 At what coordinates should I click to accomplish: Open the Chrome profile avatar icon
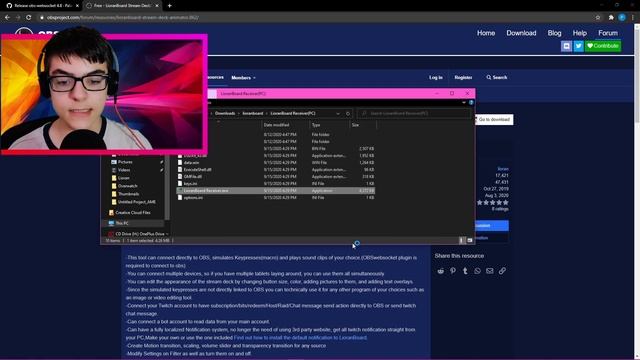pyautogui.click(x=622, y=18)
